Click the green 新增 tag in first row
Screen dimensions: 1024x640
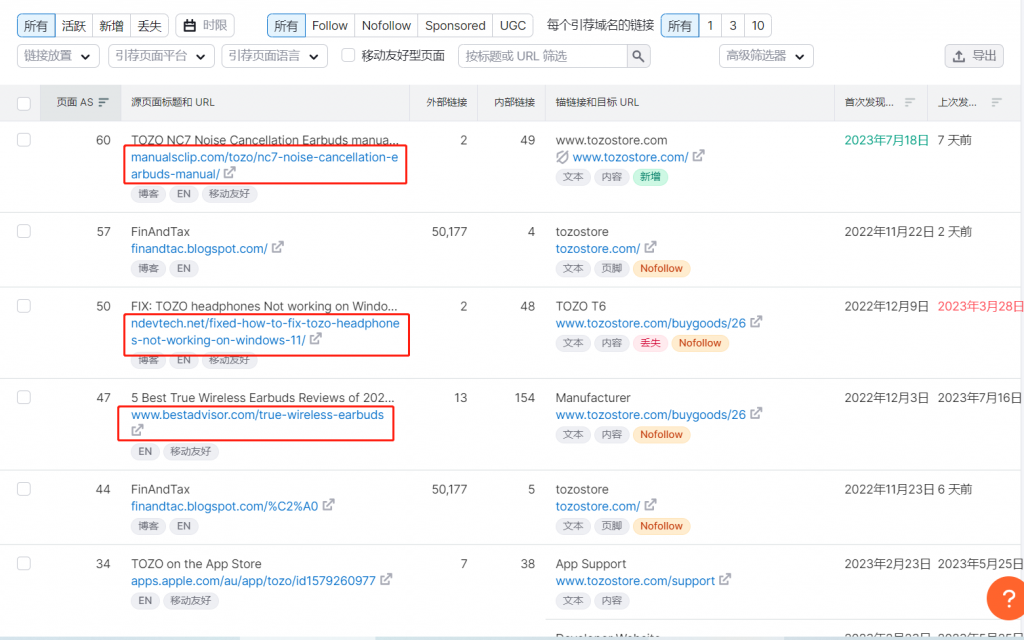pos(650,176)
